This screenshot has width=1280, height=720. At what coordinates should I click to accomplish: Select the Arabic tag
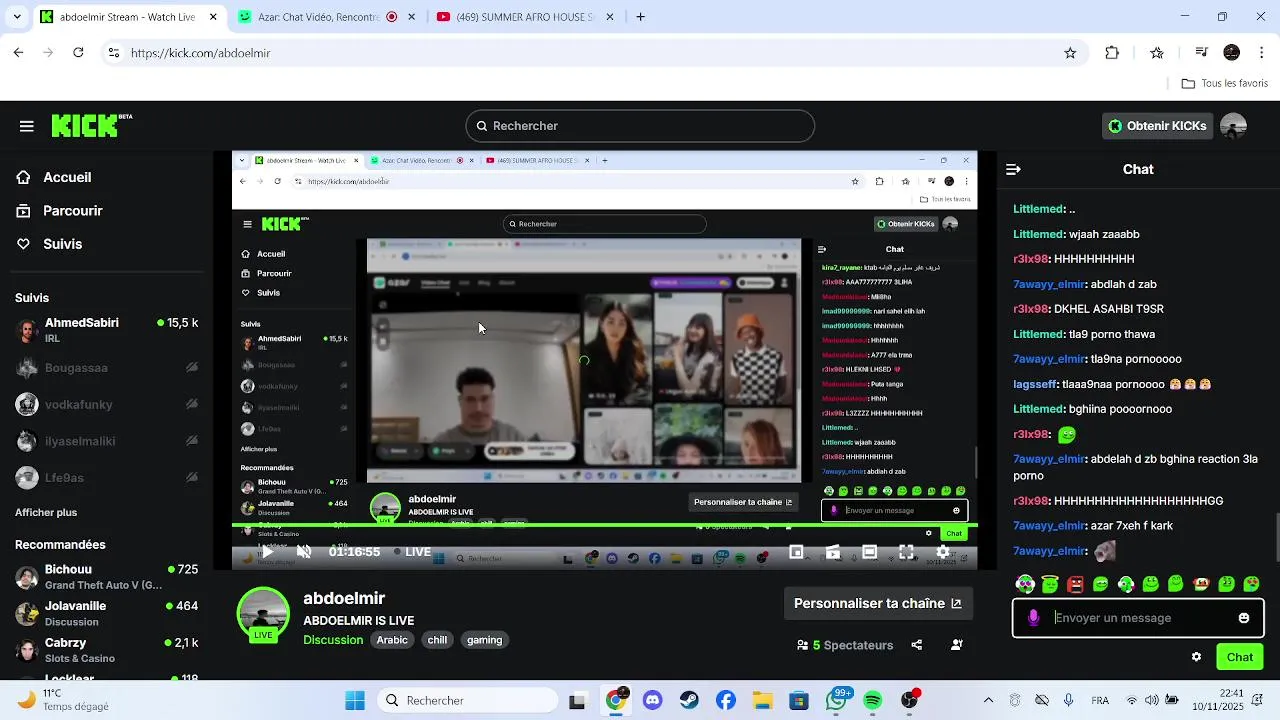[392, 640]
